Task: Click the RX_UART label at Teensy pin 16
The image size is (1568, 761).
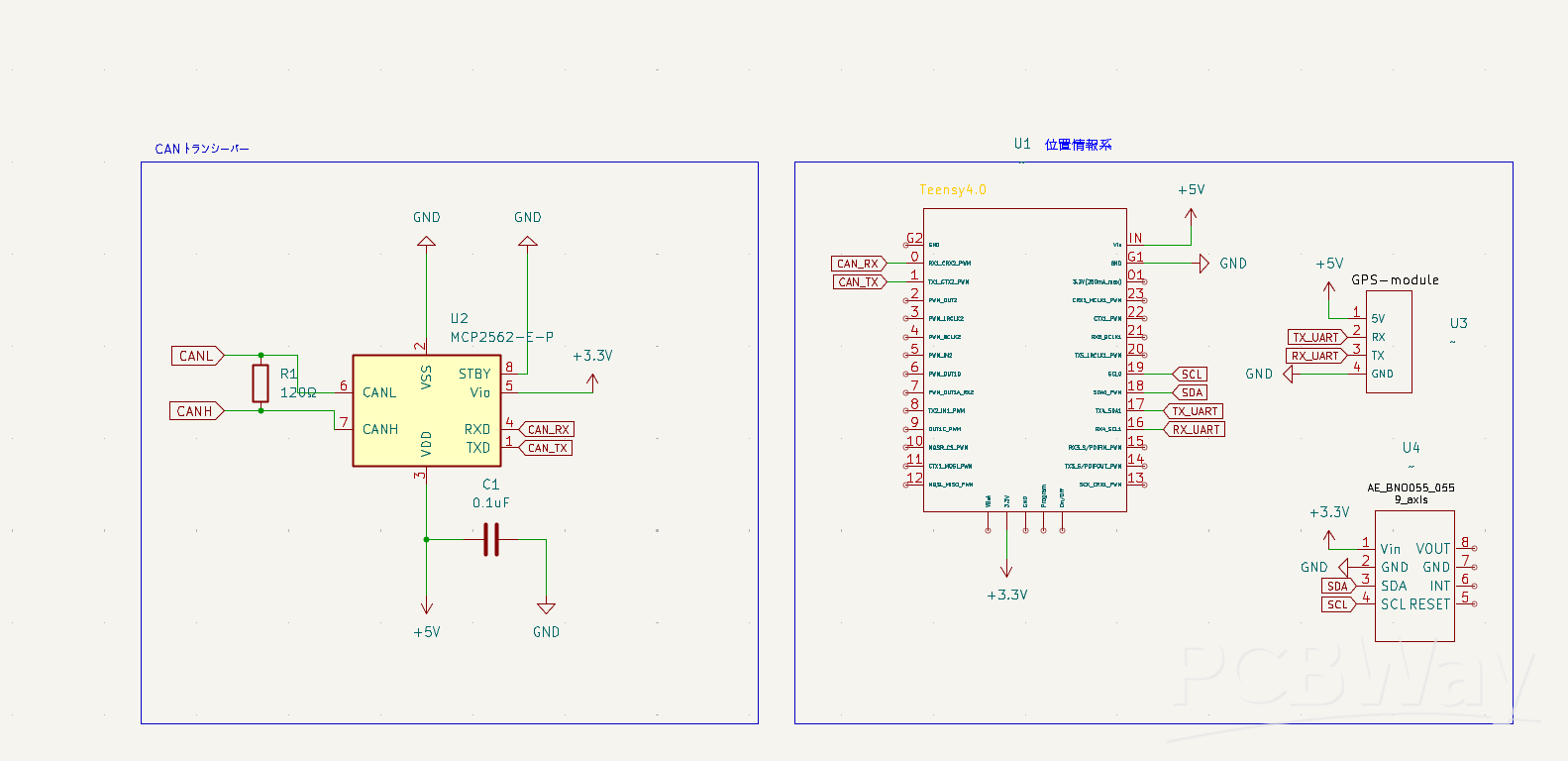Action: pos(1196,430)
